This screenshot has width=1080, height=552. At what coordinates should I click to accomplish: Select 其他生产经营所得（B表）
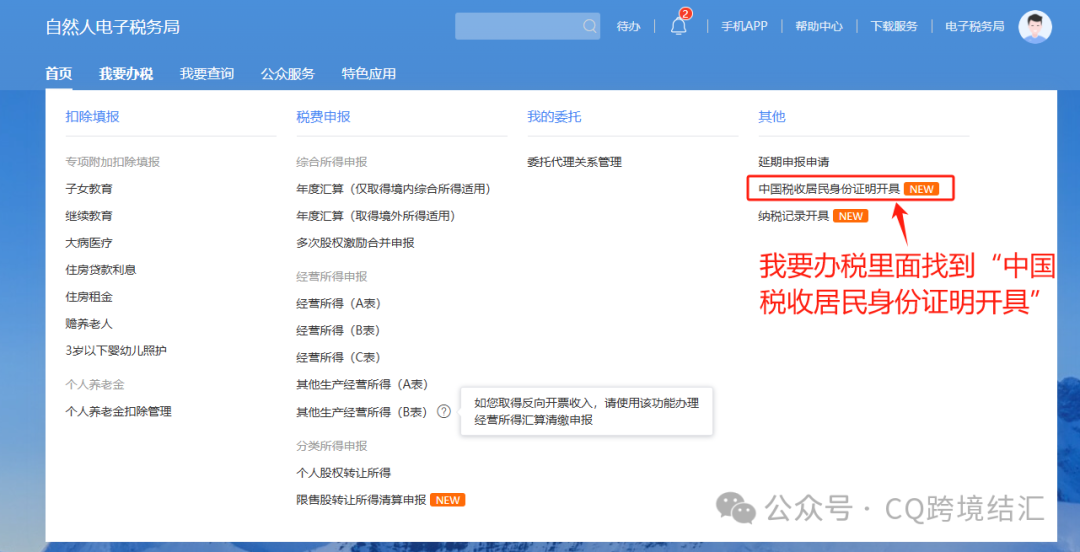(x=363, y=411)
